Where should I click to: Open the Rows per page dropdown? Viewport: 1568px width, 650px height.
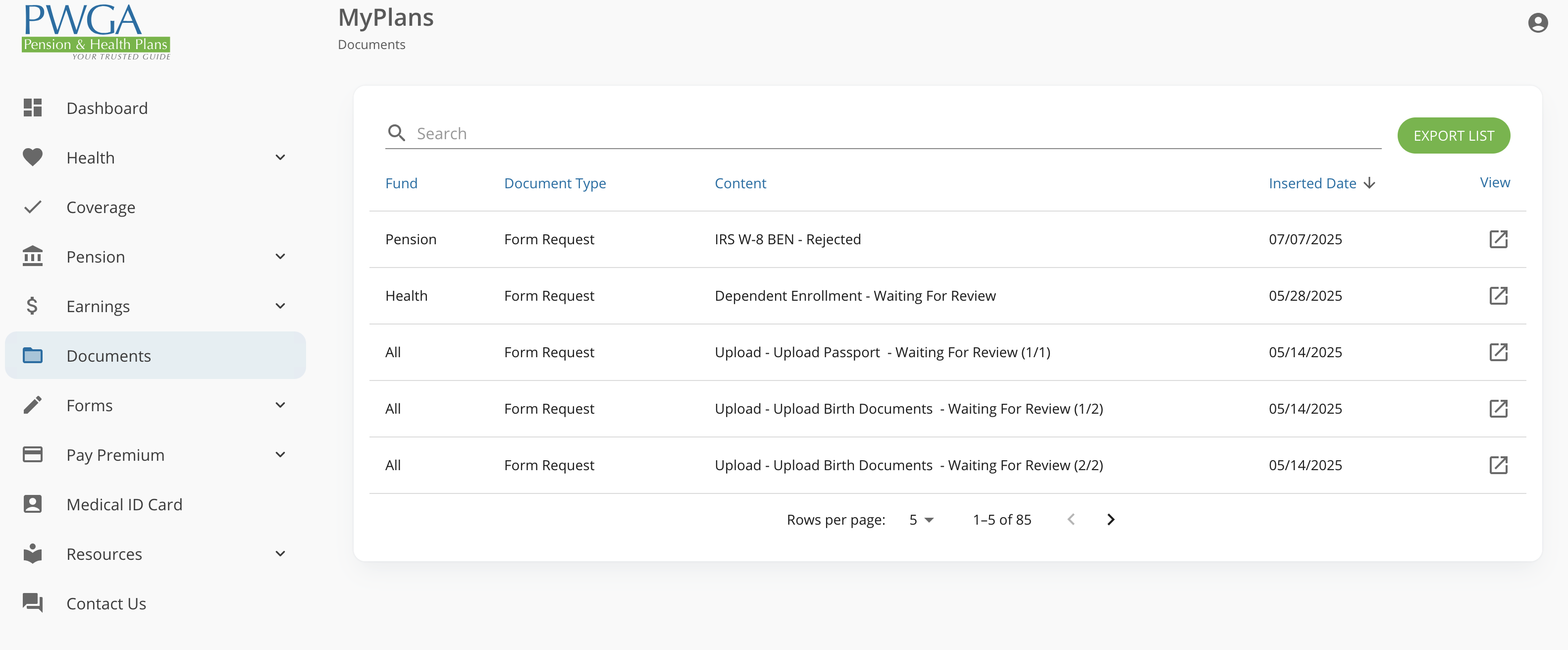click(x=921, y=520)
